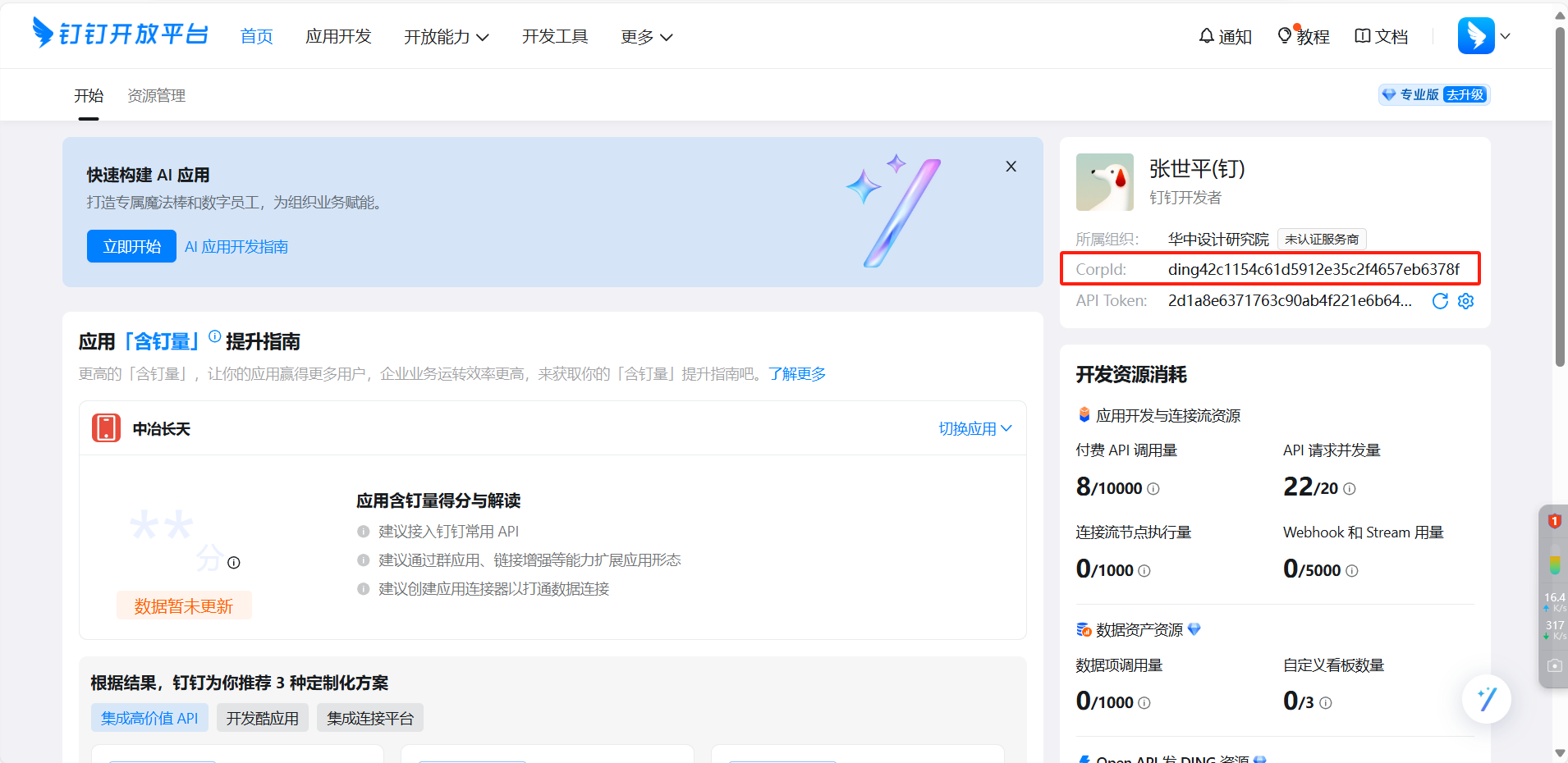Image resolution: width=1568 pixels, height=763 pixels.
Task: Close the AI application banner
Action: tap(1011, 167)
